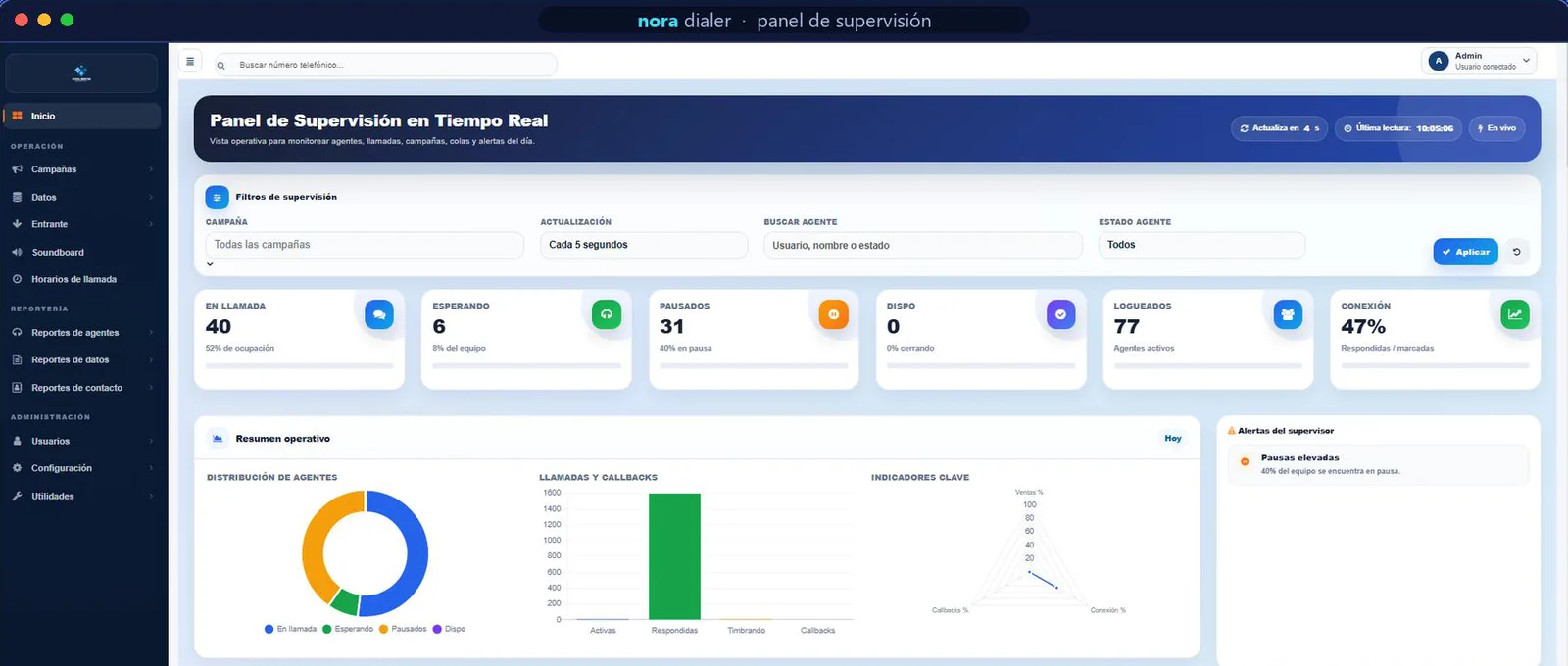
Task: Click the Nora Dialer sidebar logo
Action: point(81,73)
